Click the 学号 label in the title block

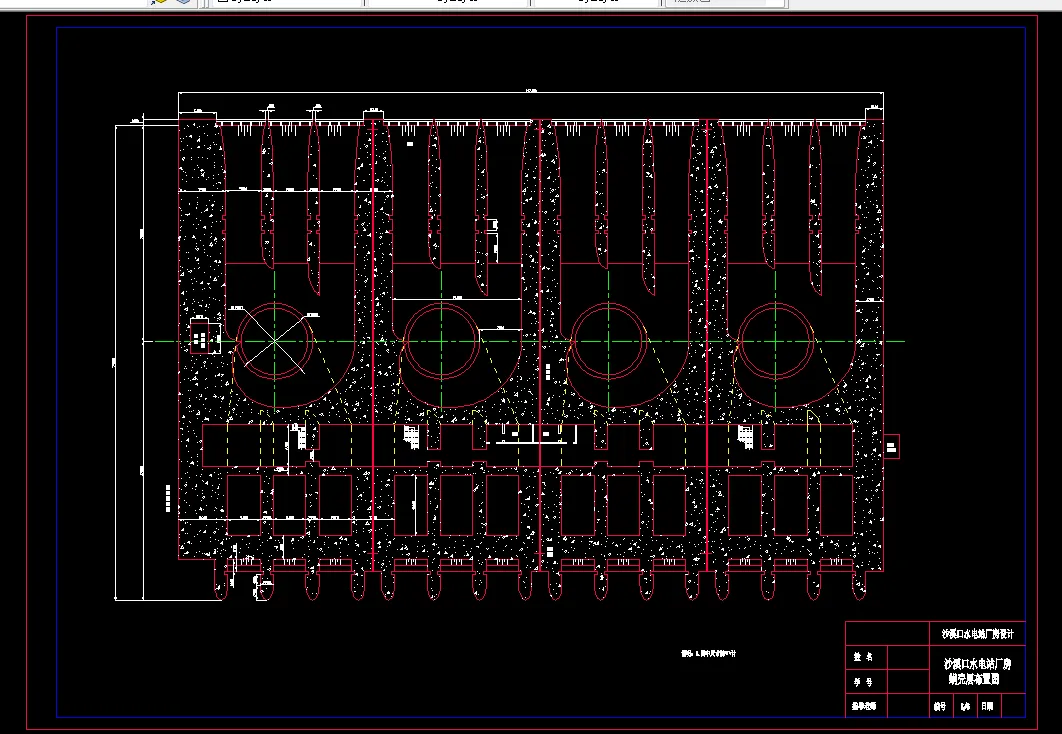point(863,683)
